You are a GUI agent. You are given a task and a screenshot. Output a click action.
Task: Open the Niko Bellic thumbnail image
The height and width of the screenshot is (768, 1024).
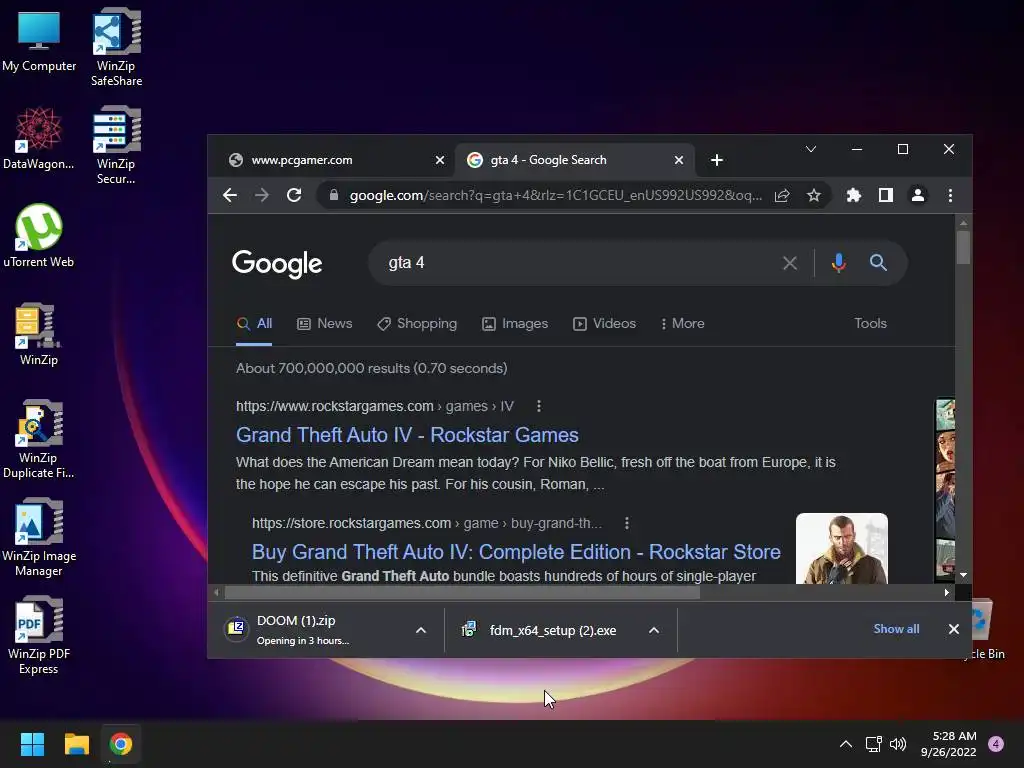tap(841, 549)
